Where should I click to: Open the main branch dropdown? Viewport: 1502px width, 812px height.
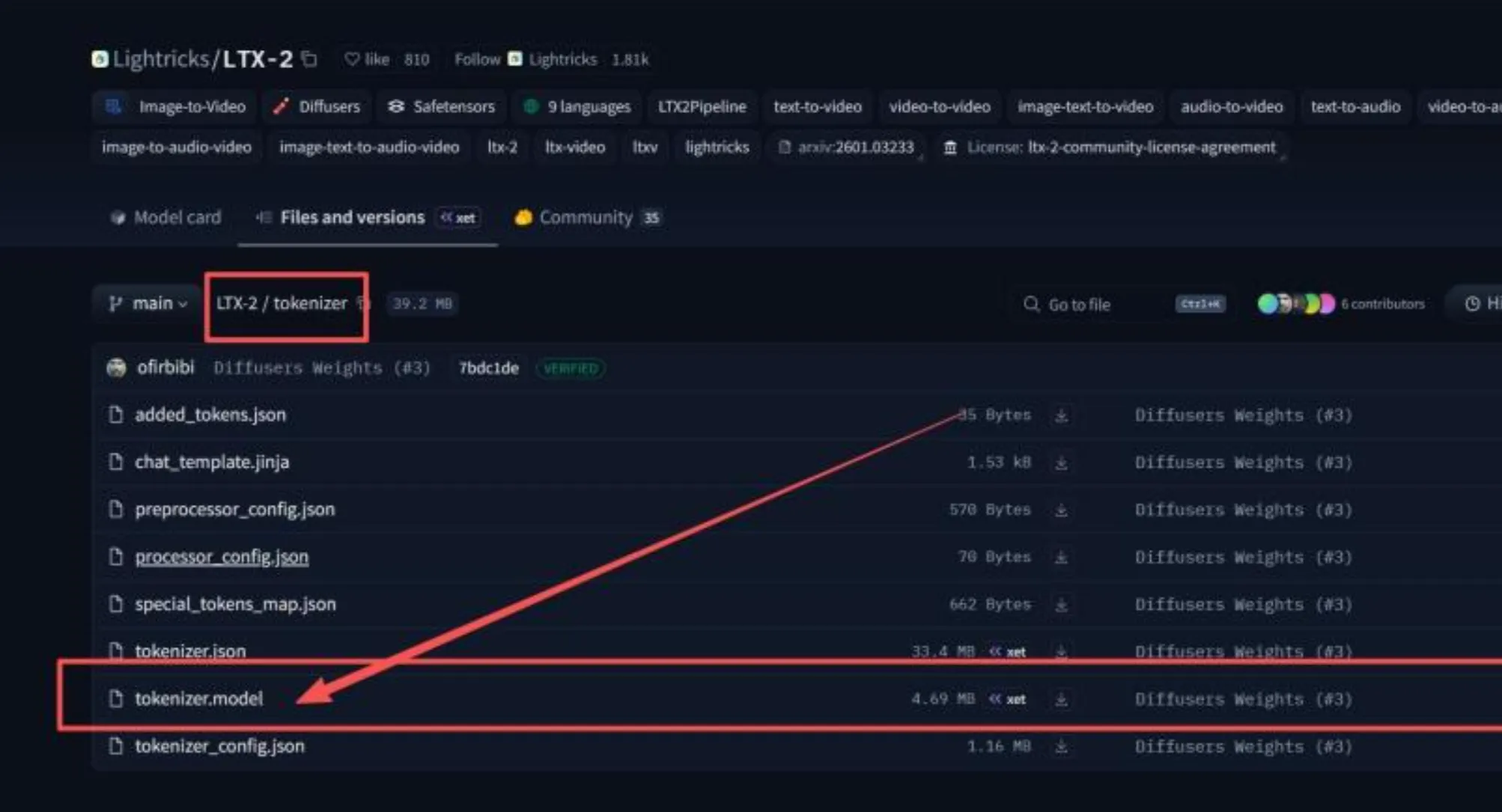(148, 303)
